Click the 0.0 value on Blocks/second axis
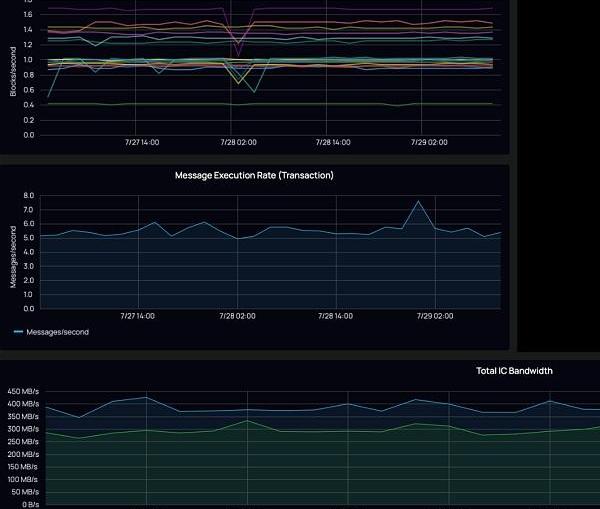600x509 pixels. 27,135
